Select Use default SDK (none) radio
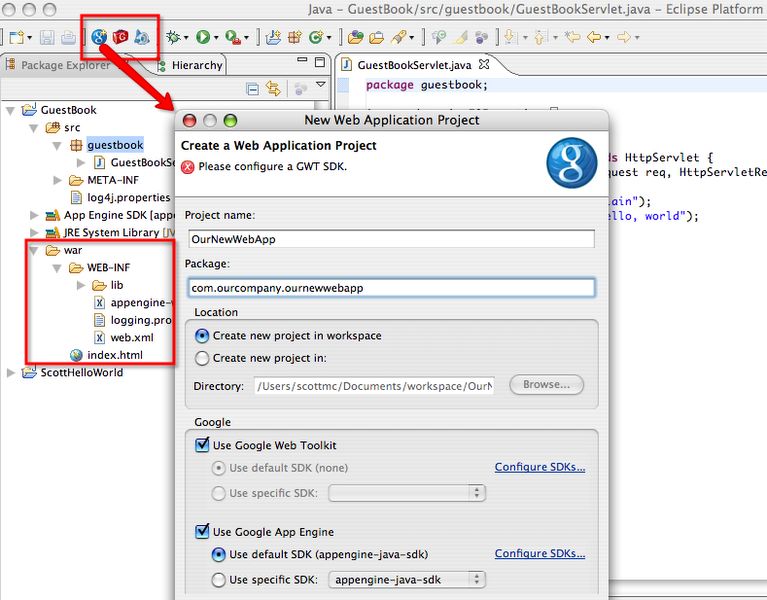Viewport: 767px width, 600px height. (218, 468)
